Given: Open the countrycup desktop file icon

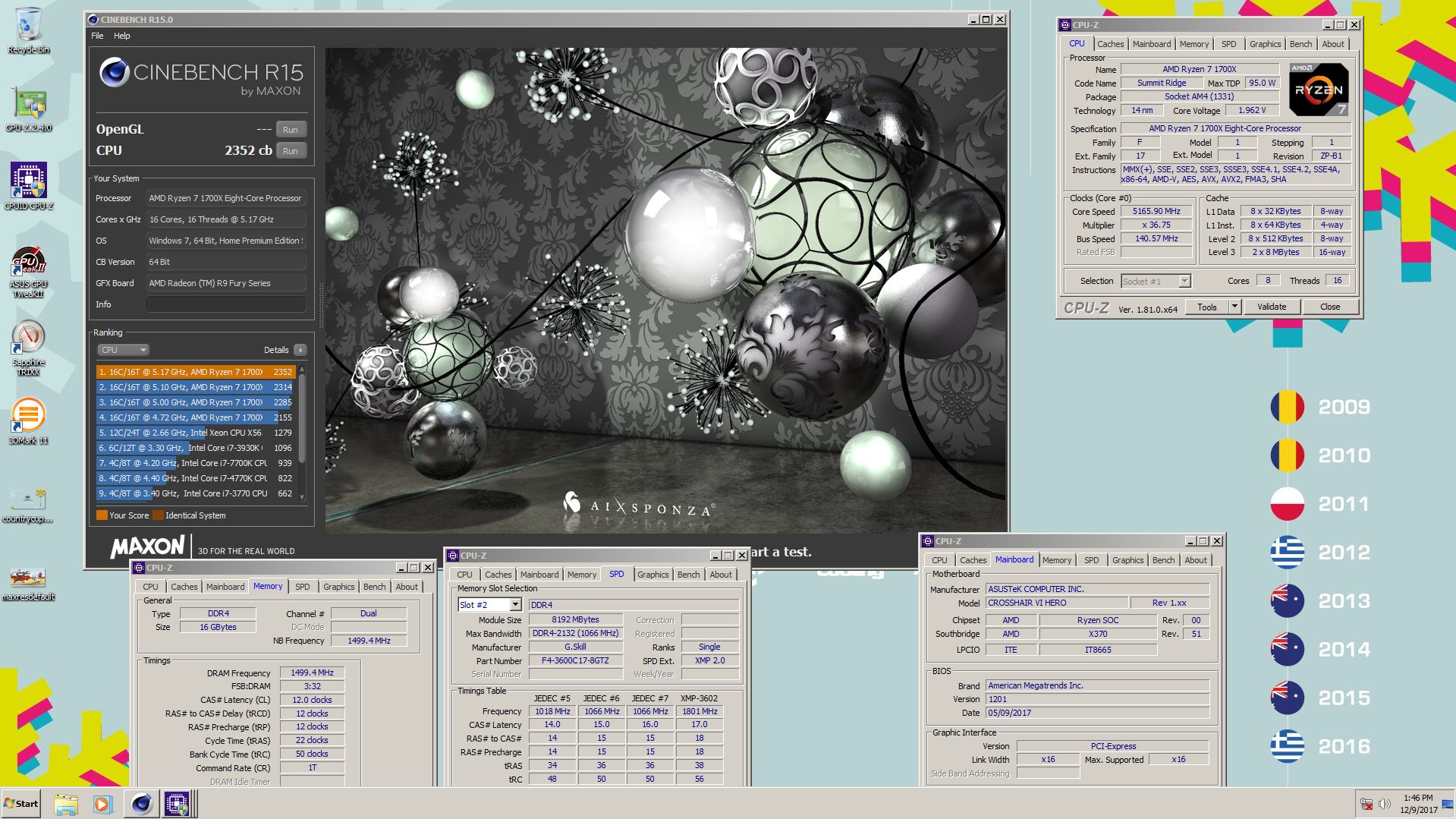Looking at the screenshot, I should click(28, 505).
